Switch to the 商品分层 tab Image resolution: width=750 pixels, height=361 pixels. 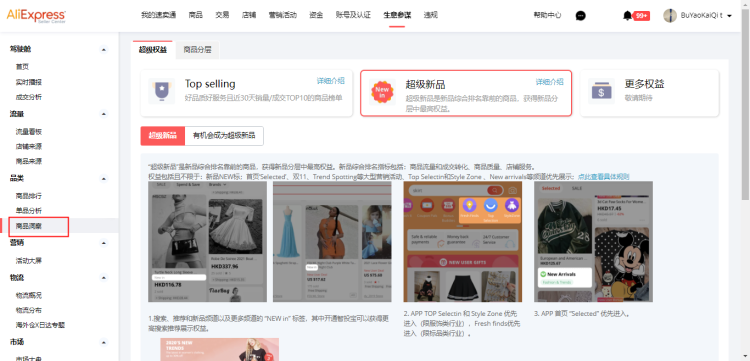pos(198,50)
